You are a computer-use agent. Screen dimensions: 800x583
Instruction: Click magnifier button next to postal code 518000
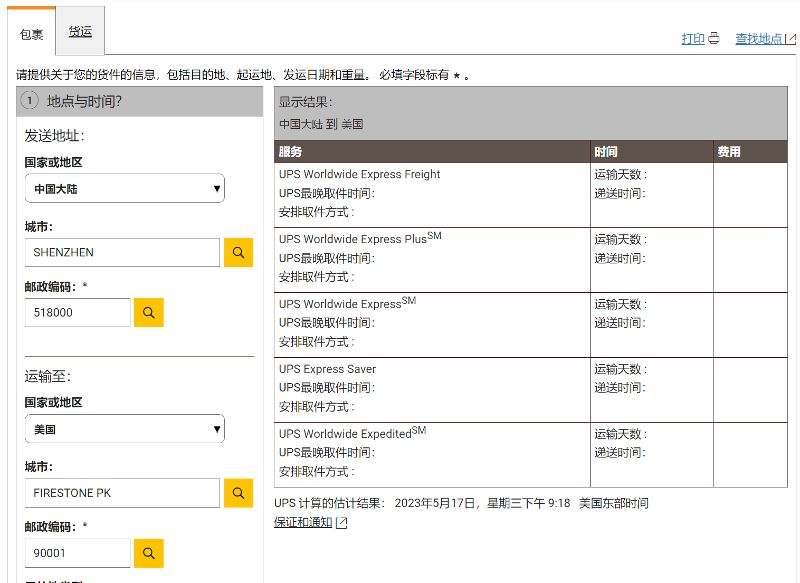pyautogui.click(x=148, y=312)
